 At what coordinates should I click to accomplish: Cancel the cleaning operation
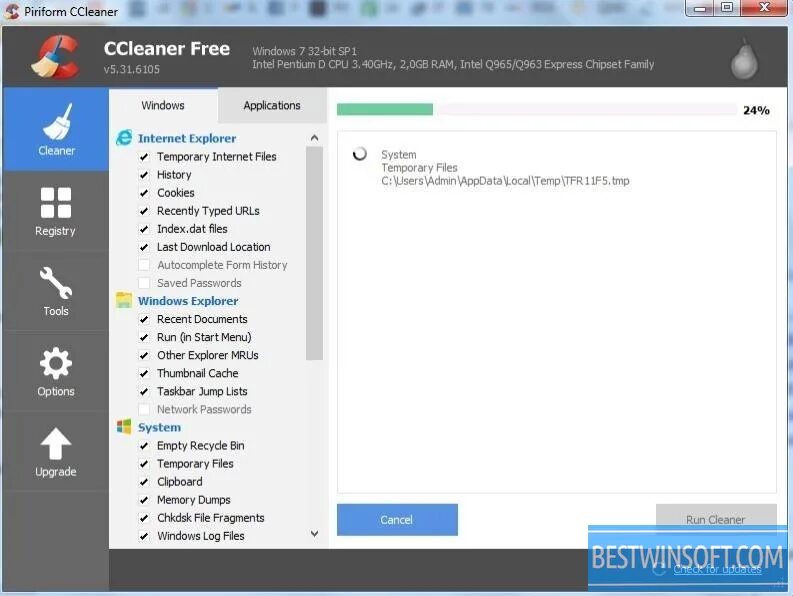click(397, 520)
